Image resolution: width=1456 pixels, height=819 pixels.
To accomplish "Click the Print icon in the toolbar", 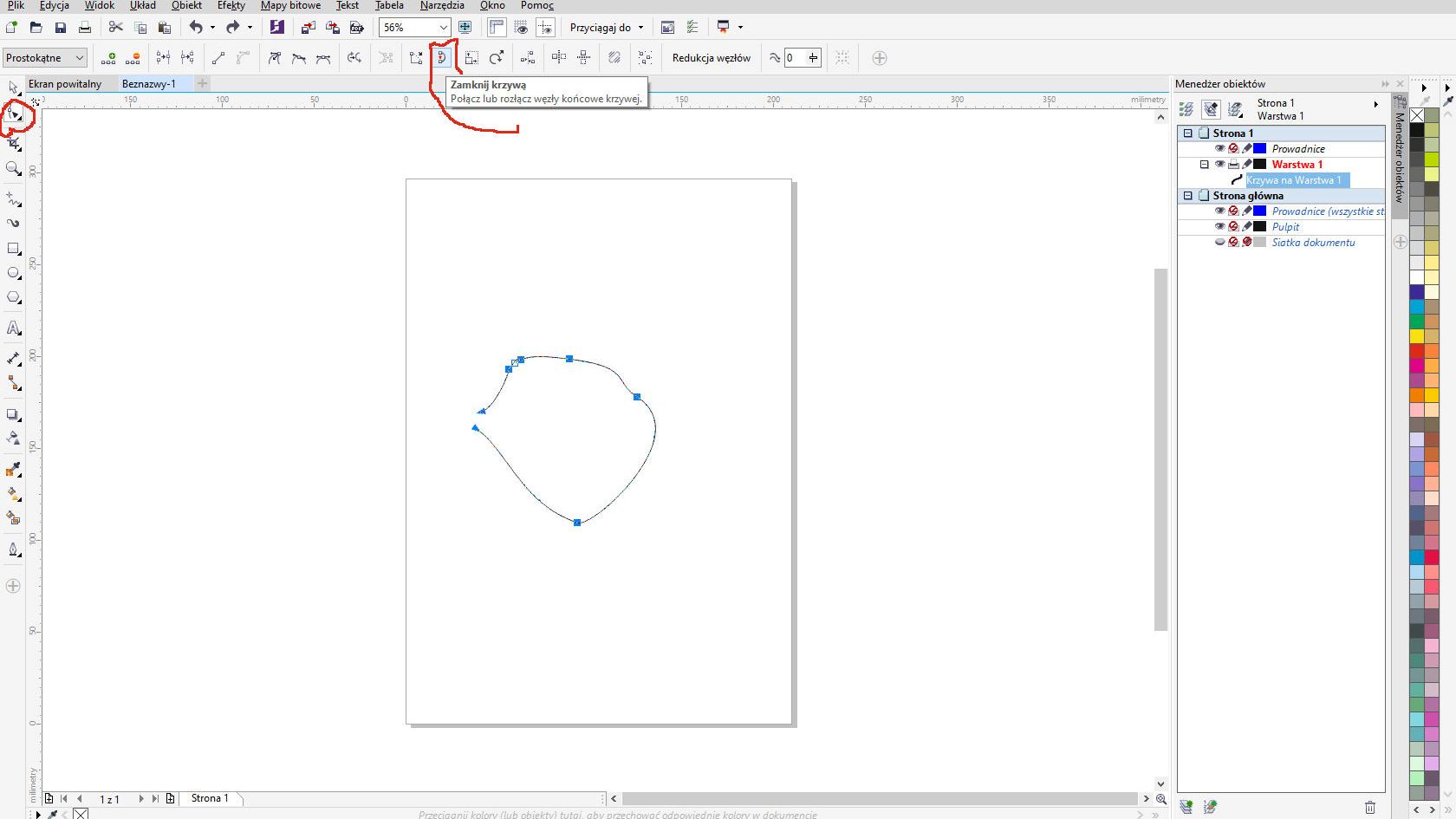I will (85, 28).
